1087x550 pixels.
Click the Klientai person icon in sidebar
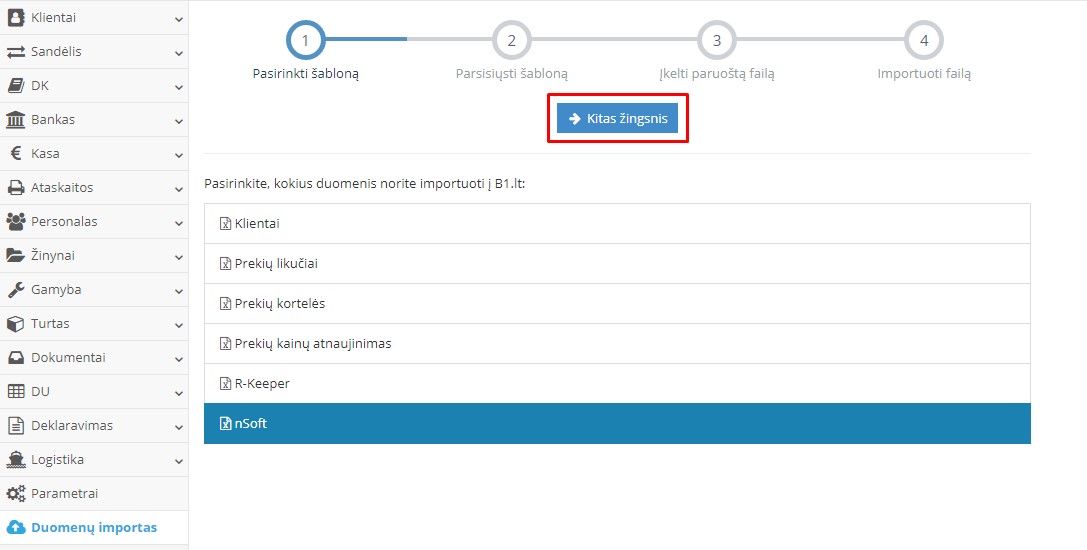tap(16, 18)
